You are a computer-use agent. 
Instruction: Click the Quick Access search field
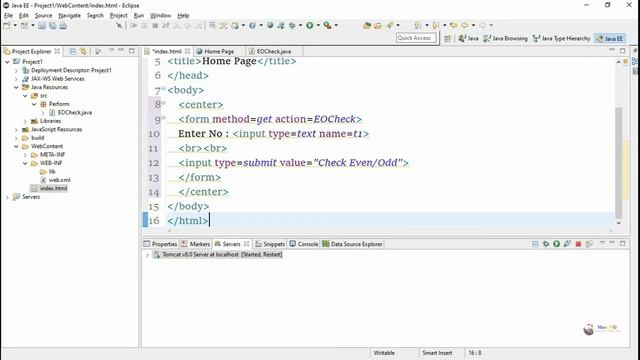click(416, 38)
